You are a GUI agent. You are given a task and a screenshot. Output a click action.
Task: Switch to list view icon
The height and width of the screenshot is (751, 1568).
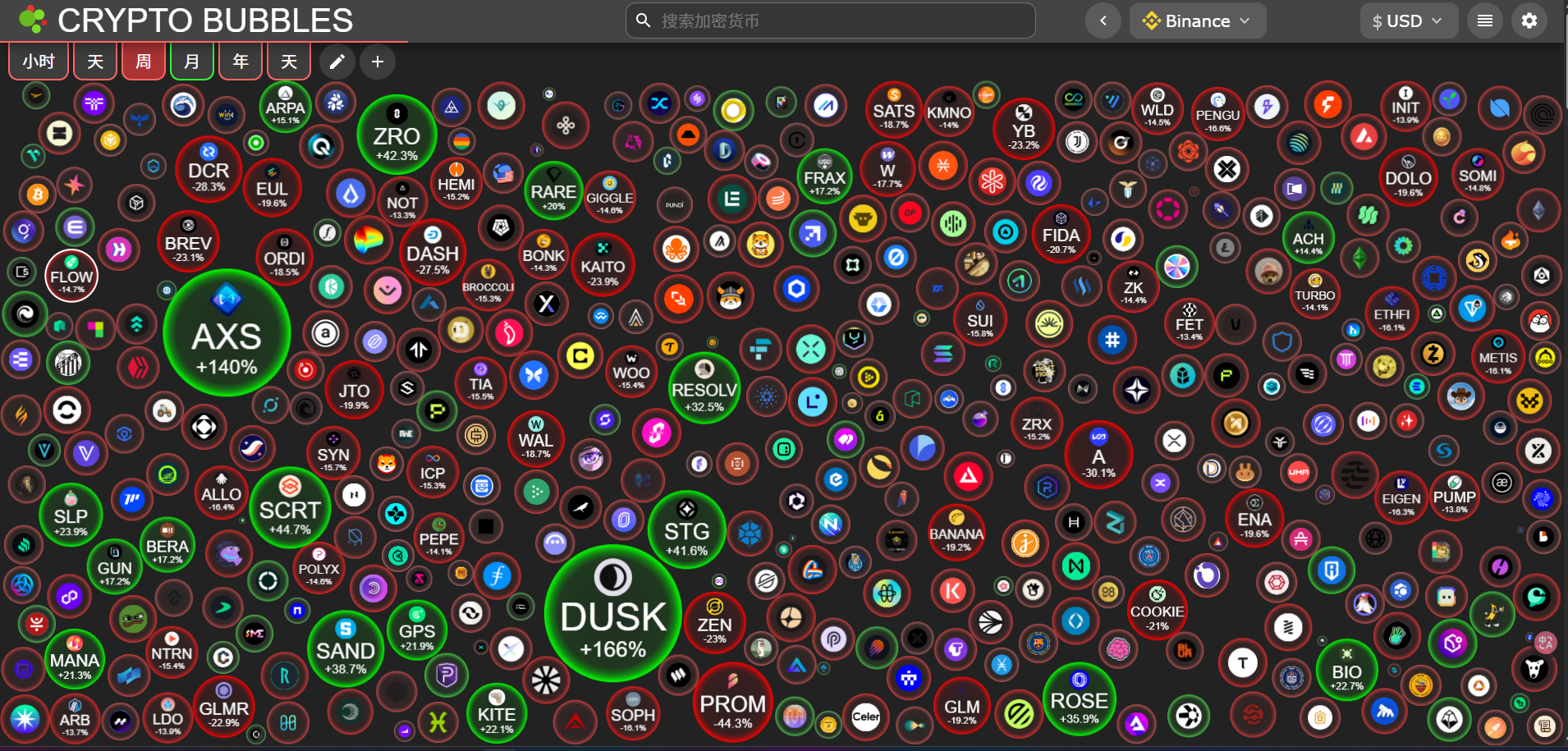tap(1484, 21)
